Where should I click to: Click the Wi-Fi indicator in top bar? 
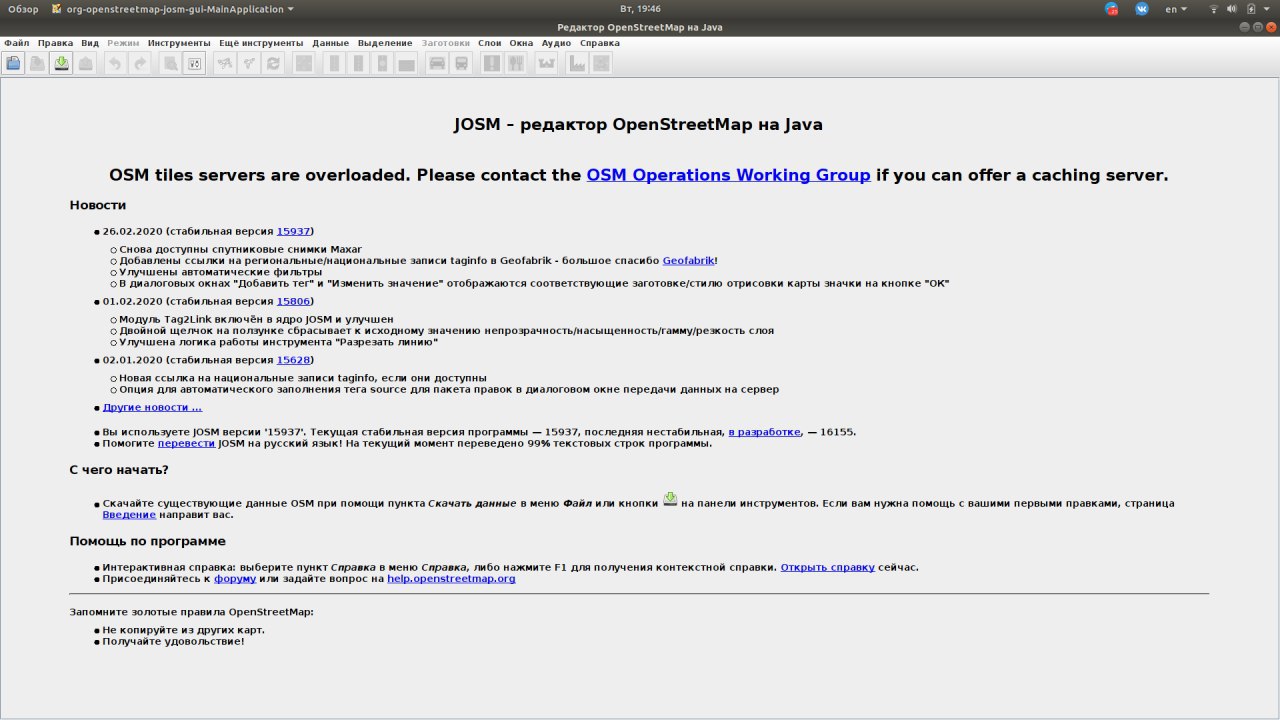1214,9
